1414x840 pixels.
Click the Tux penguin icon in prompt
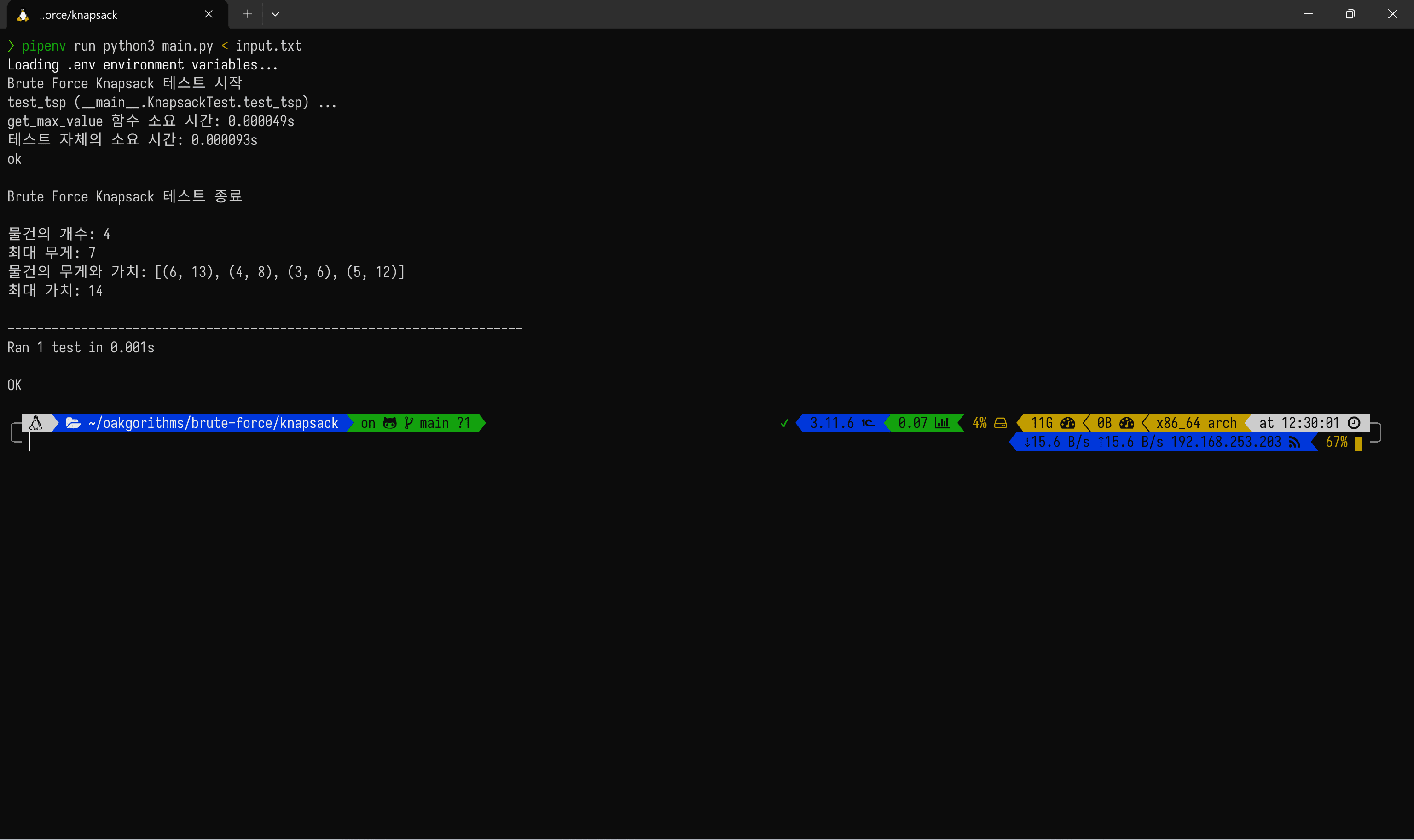coord(36,423)
